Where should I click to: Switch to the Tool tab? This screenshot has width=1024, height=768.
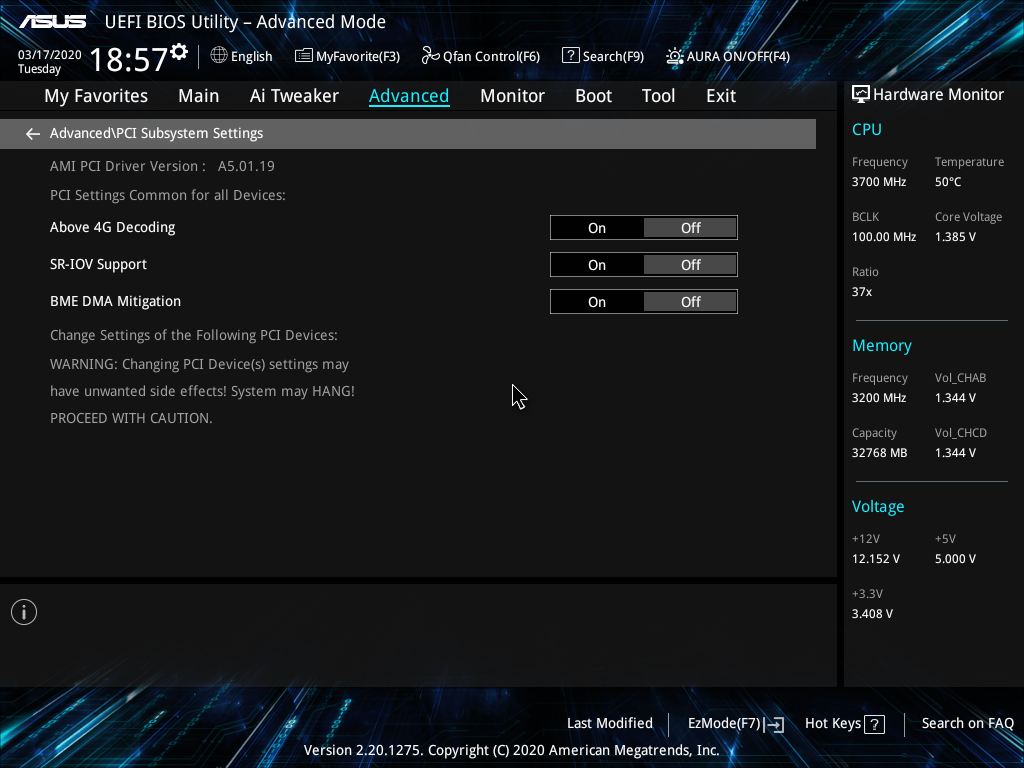pos(658,96)
